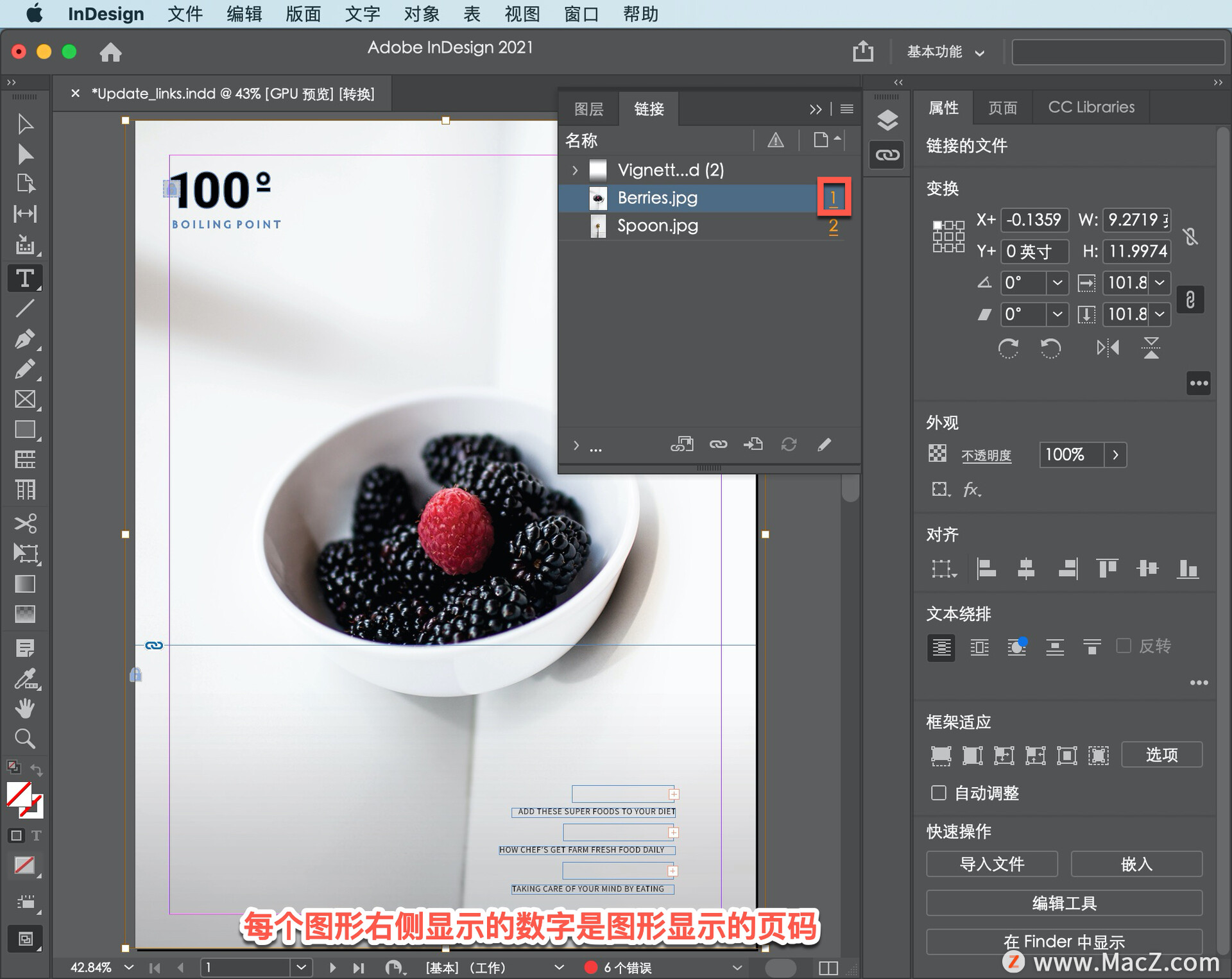This screenshot has height=979, width=1232.
Task: Enable the 自动调整 checkbox
Action: [938, 793]
